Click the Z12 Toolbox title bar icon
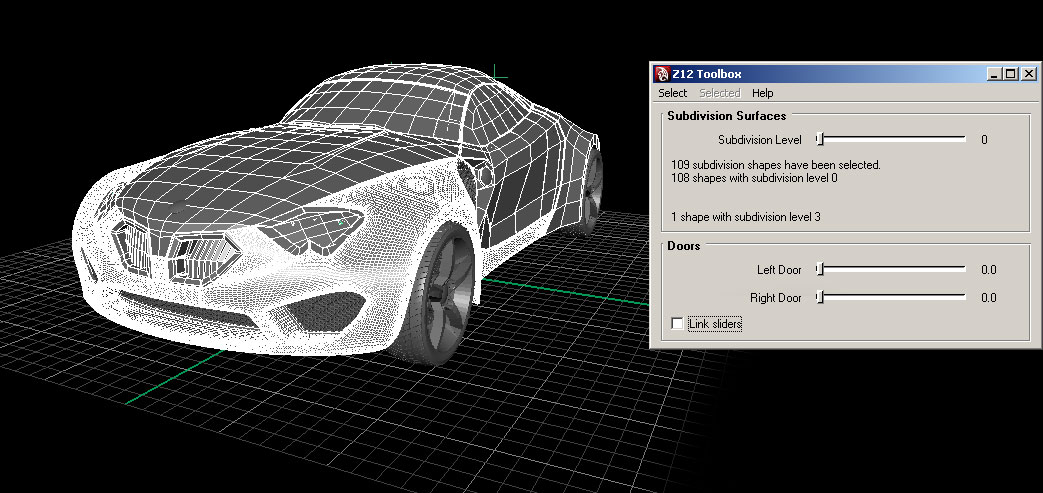1043x493 pixels. click(661, 74)
